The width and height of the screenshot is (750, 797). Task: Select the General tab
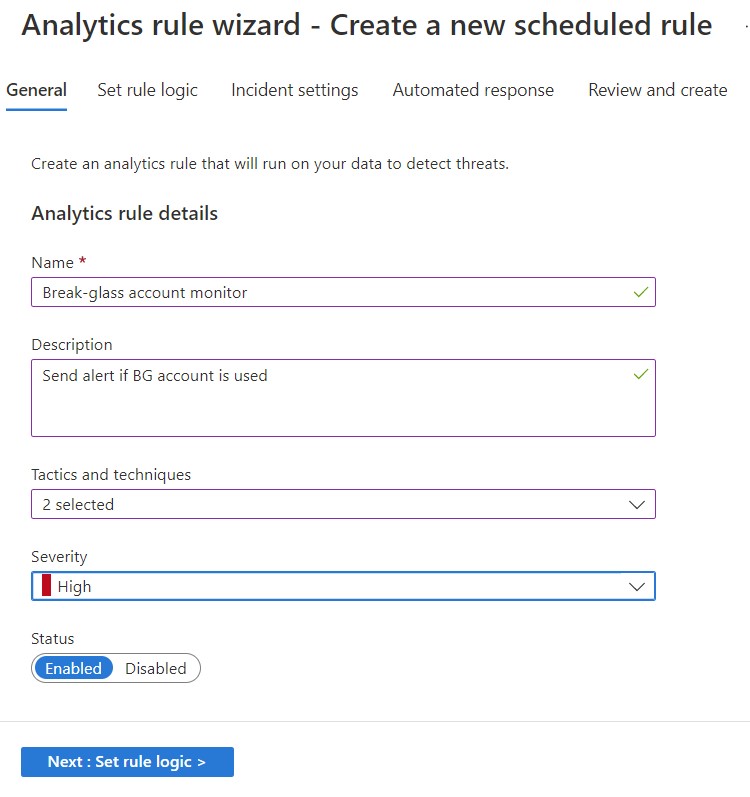pyautogui.click(x=36, y=90)
